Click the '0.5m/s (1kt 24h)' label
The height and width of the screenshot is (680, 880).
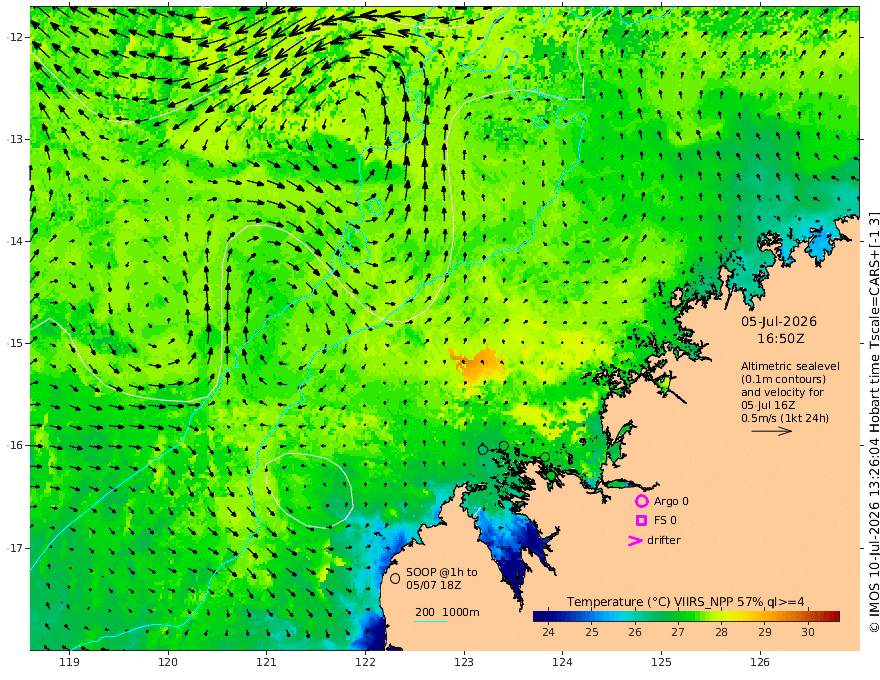785,418
